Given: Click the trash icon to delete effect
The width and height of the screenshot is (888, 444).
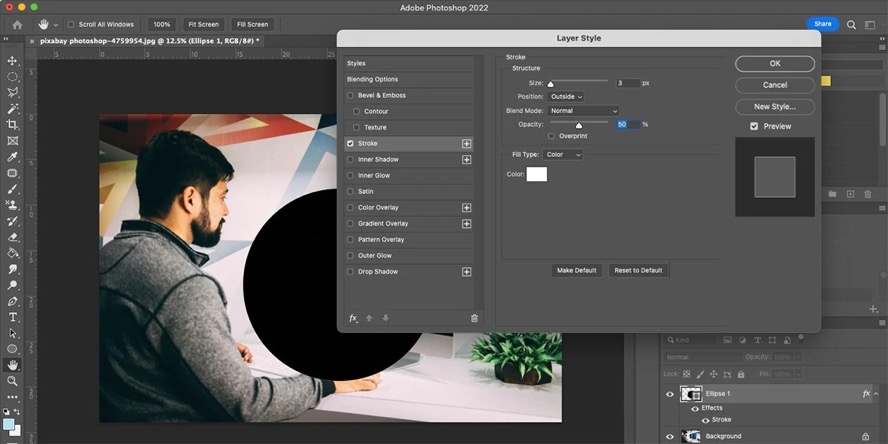Looking at the screenshot, I should pos(474,318).
